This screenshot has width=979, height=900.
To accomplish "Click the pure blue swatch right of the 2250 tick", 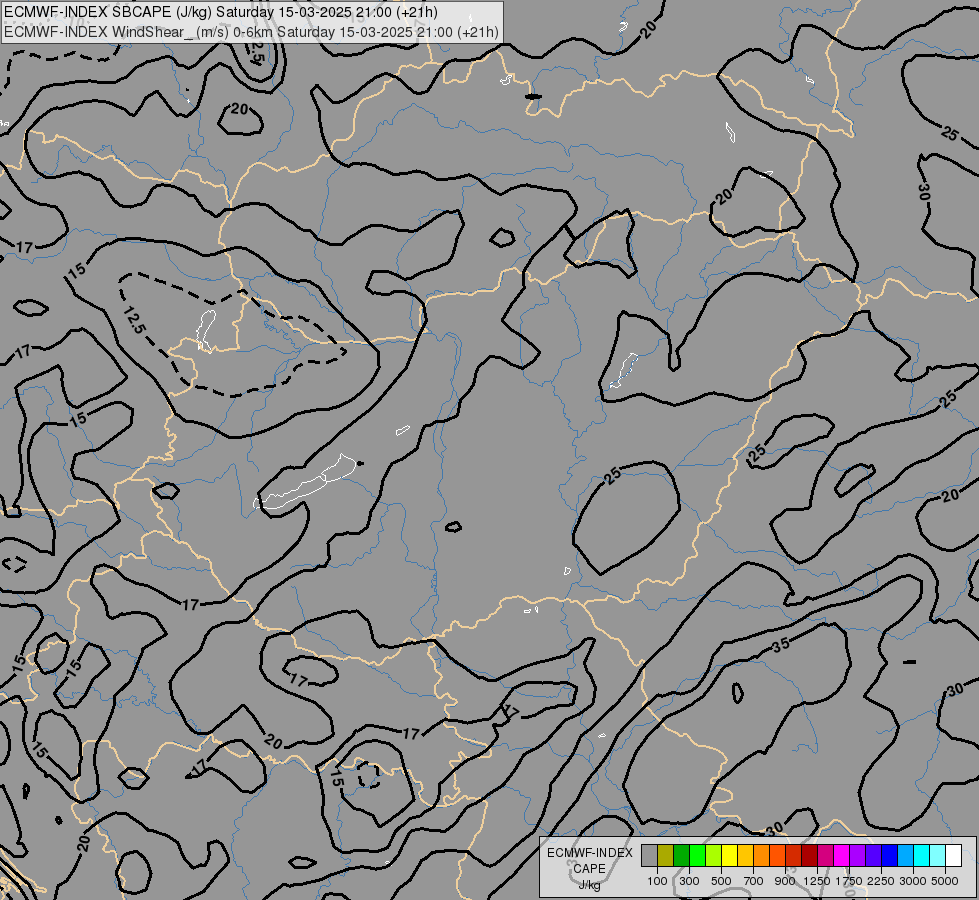I will [x=889, y=855].
